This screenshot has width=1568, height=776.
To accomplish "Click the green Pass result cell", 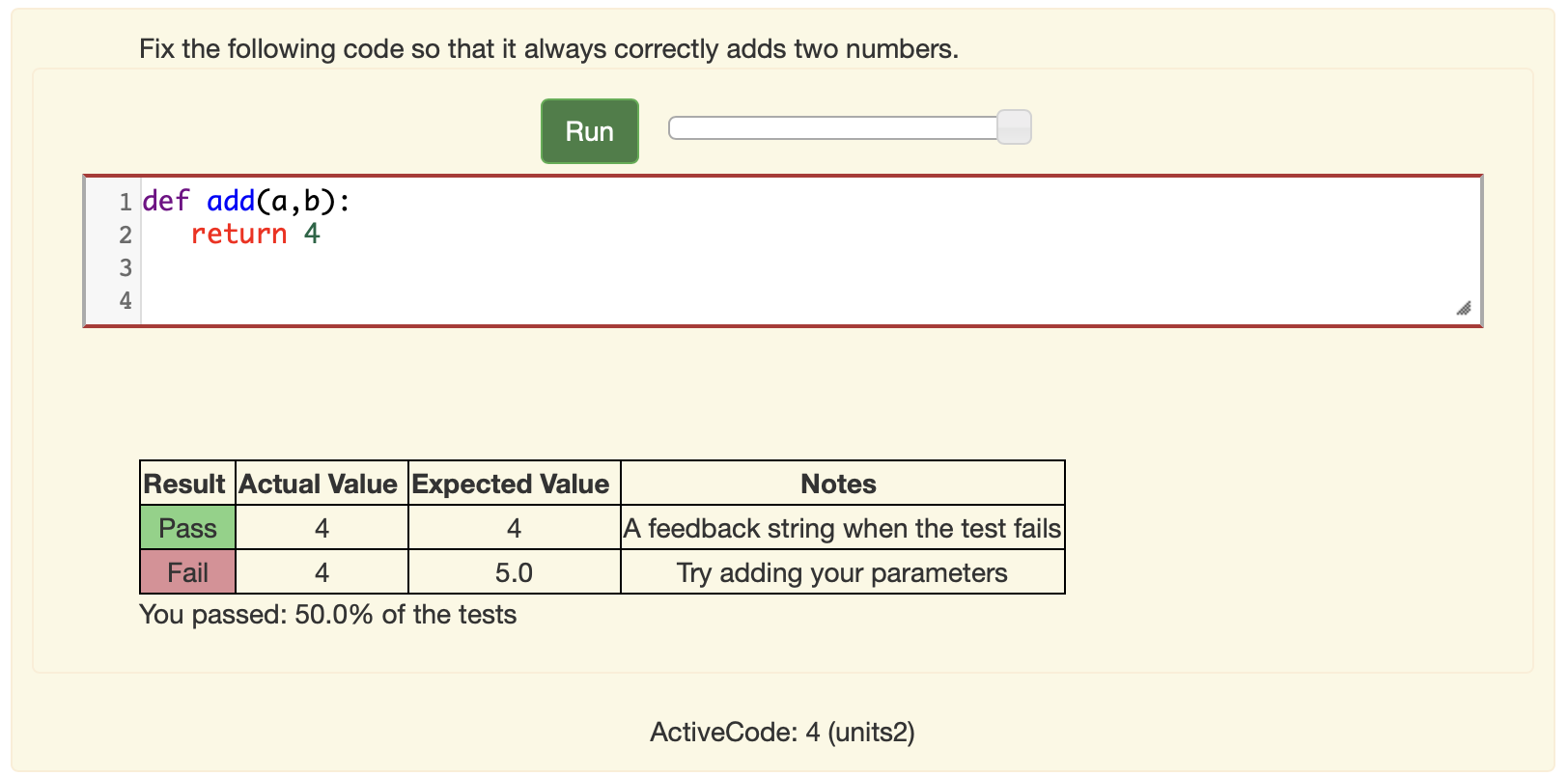I will 188,528.
